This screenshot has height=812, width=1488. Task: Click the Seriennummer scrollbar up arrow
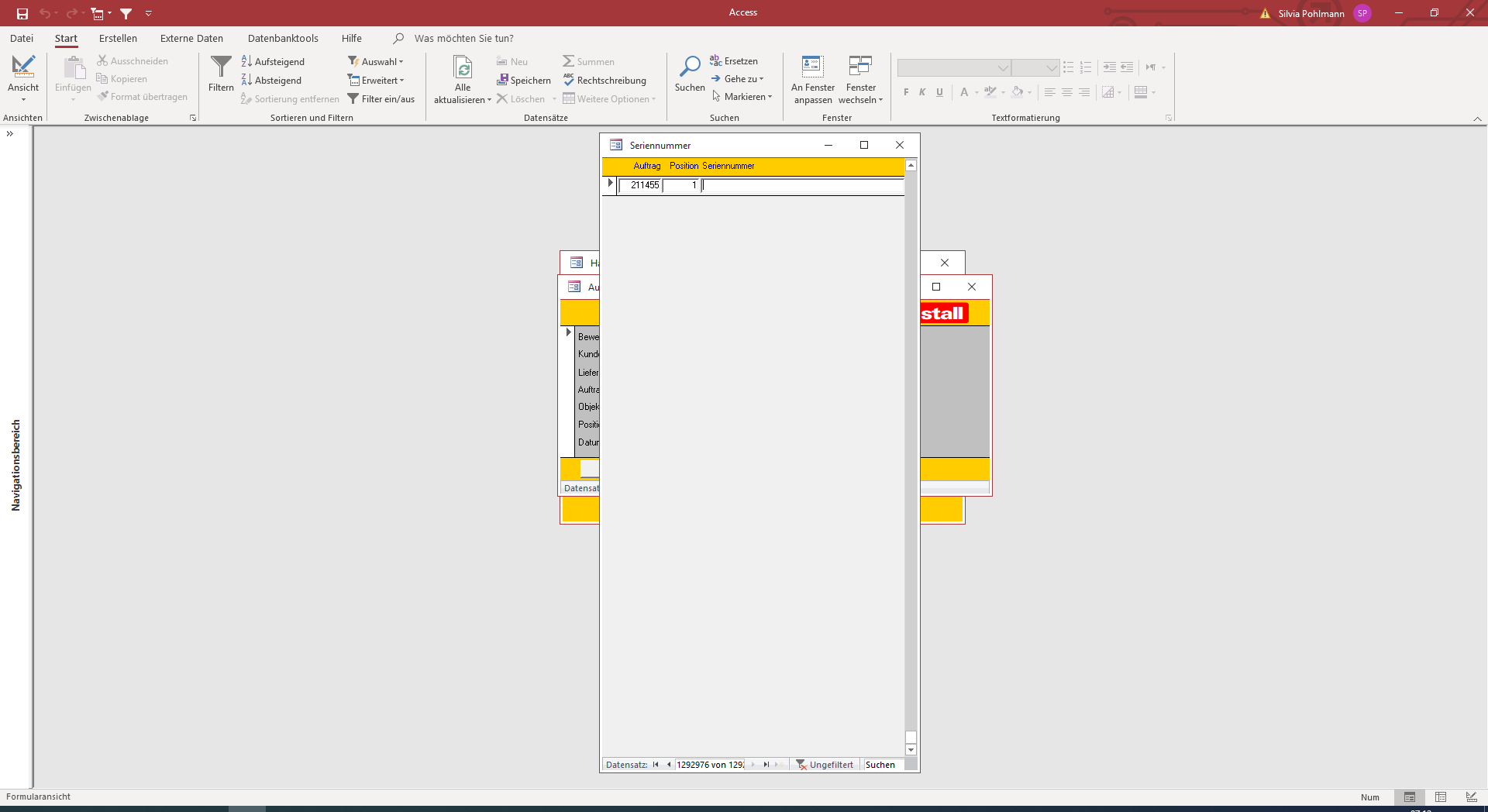(911, 165)
